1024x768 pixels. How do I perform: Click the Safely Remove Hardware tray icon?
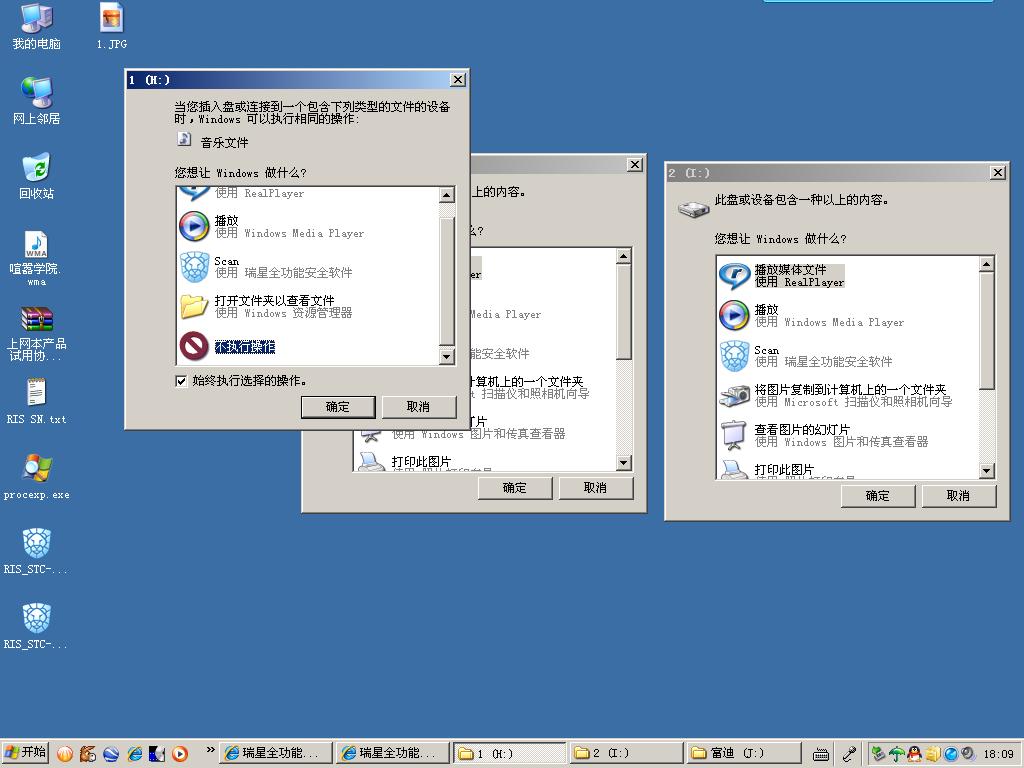point(878,754)
